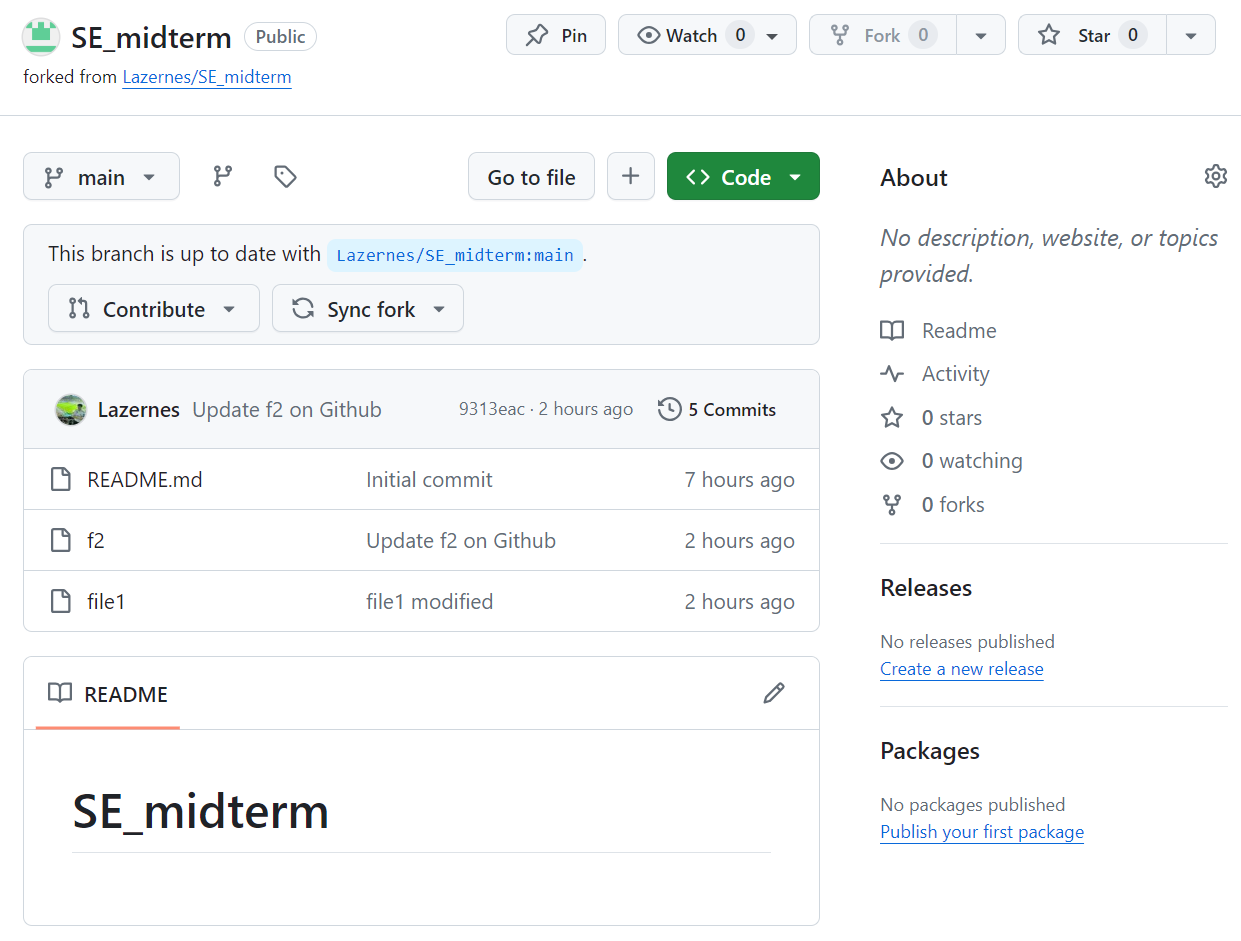
Task: Click the watching eye icon in About
Action: point(892,461)
